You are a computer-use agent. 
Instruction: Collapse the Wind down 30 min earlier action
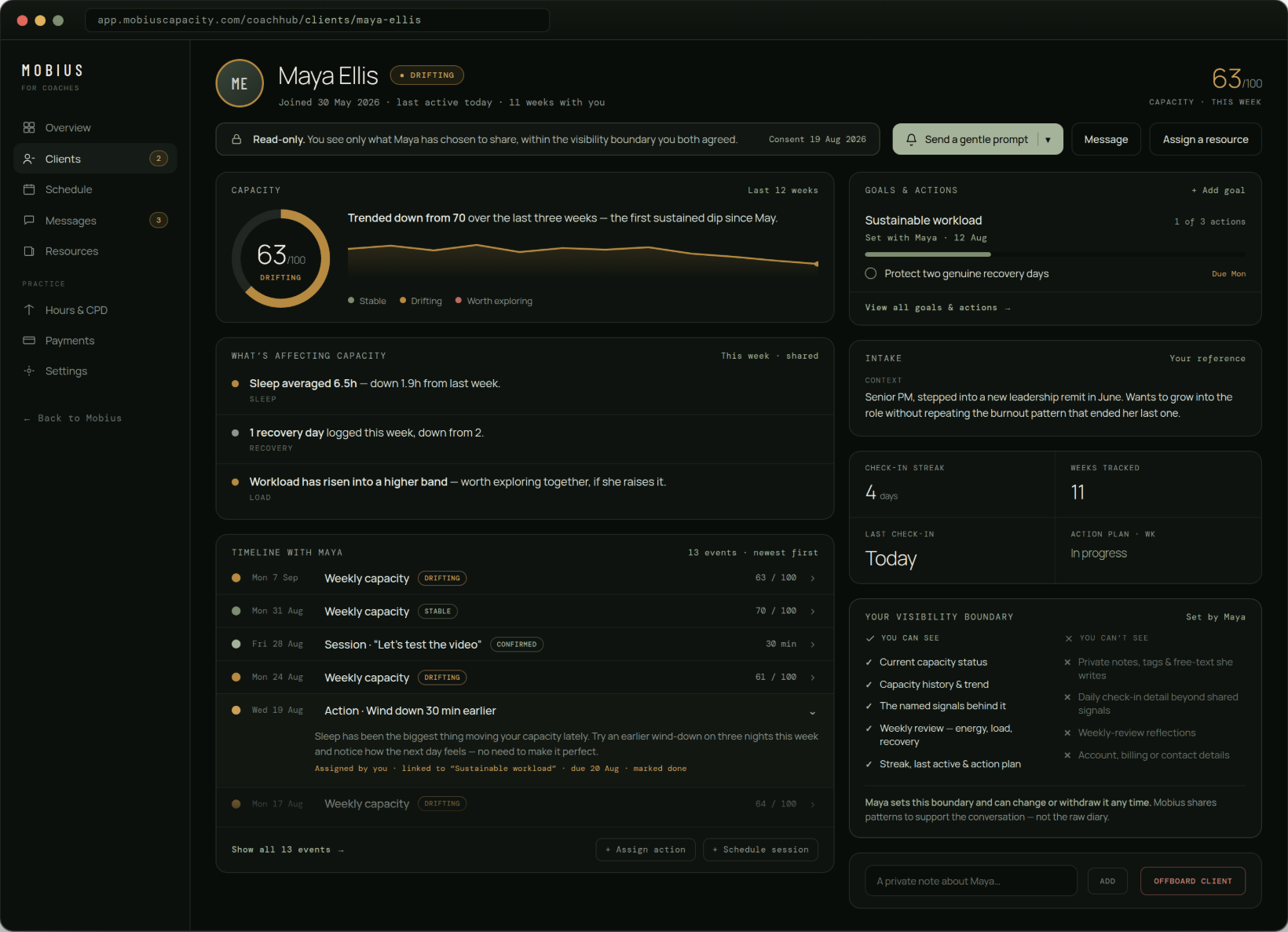(x=812, y=711)
